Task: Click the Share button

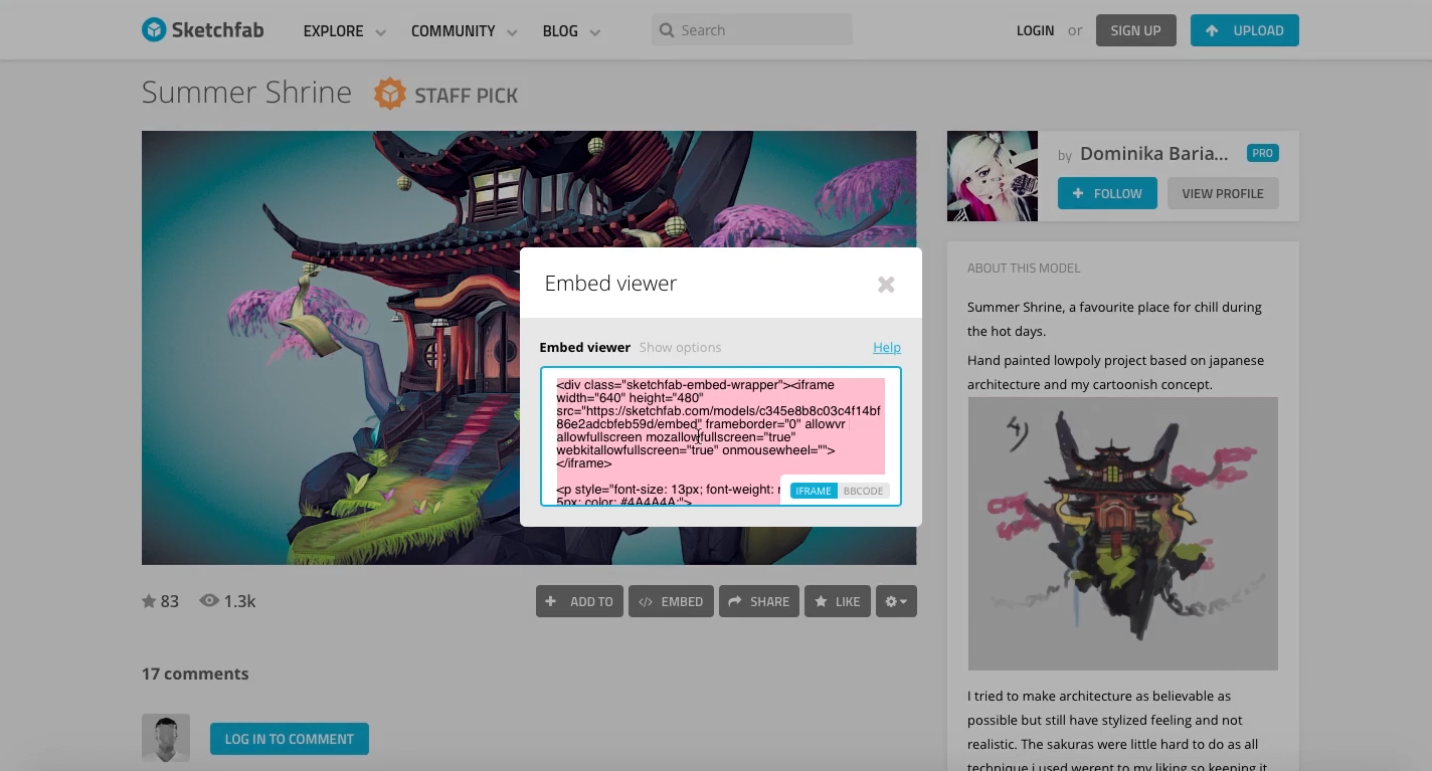Action: (x=759, y=601)
